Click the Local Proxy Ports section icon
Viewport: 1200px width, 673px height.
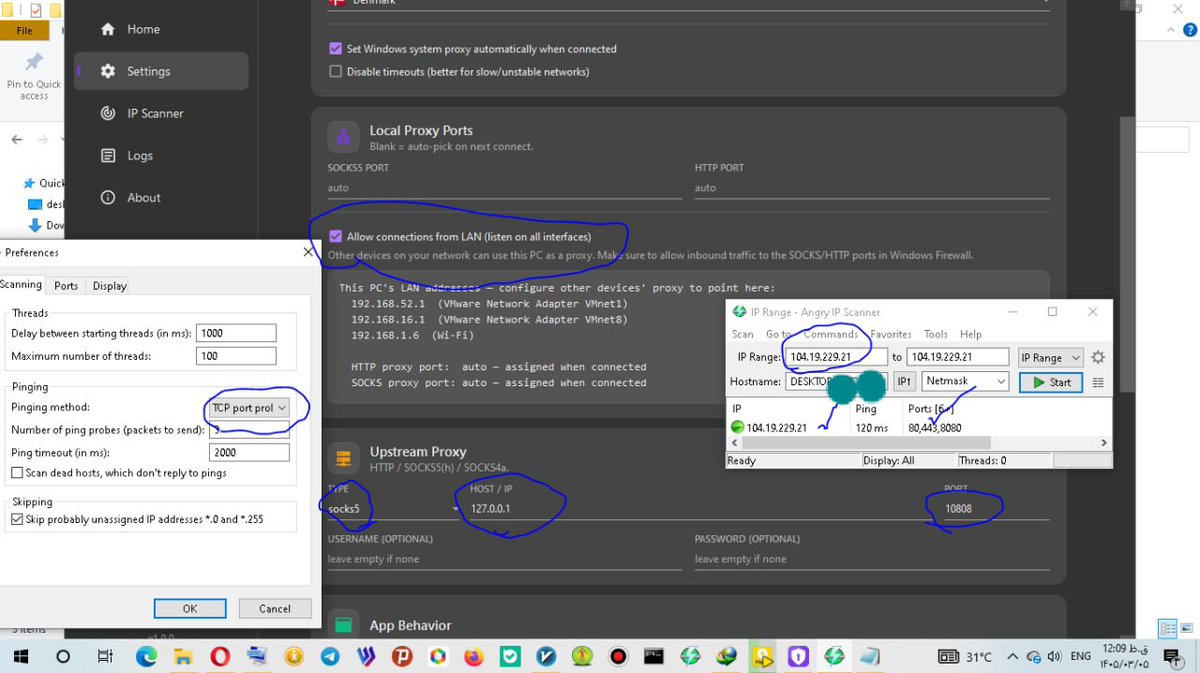[x=343, y=138]
